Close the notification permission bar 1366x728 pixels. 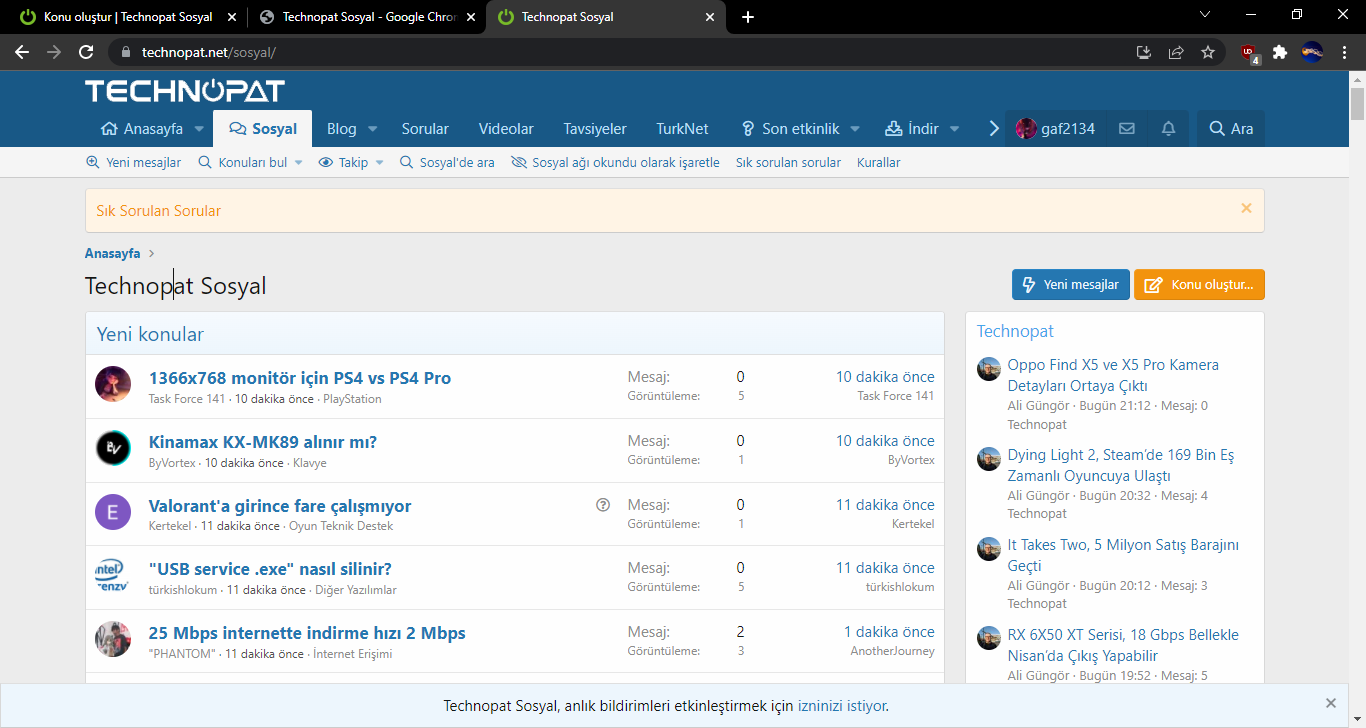tap(1331, 703)
